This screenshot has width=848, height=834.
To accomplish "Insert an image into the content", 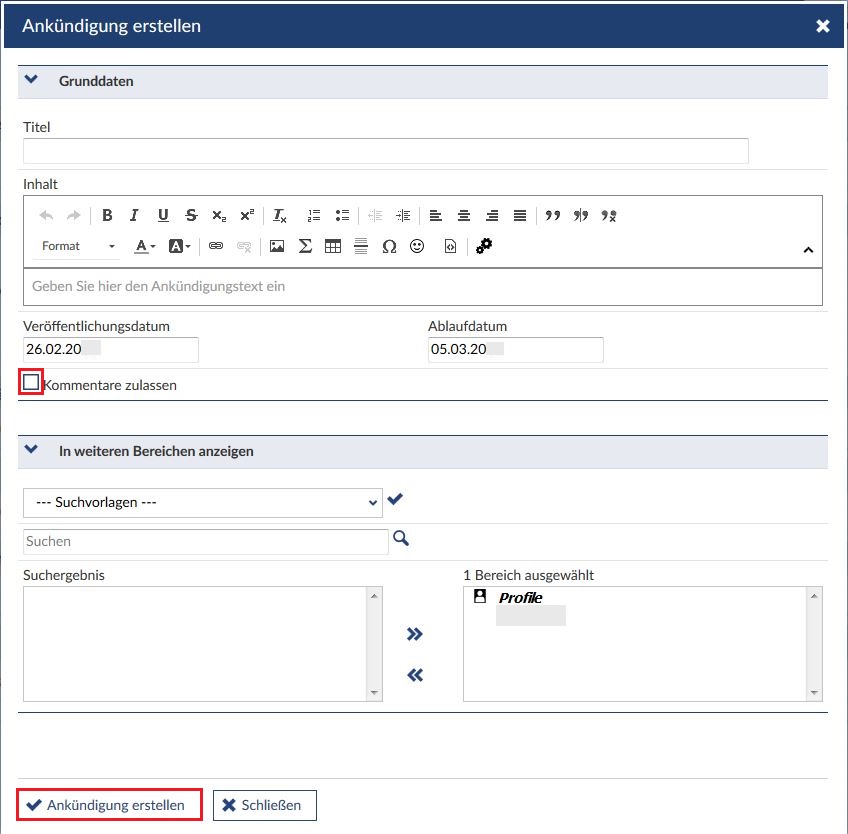I will pos(277,246).
